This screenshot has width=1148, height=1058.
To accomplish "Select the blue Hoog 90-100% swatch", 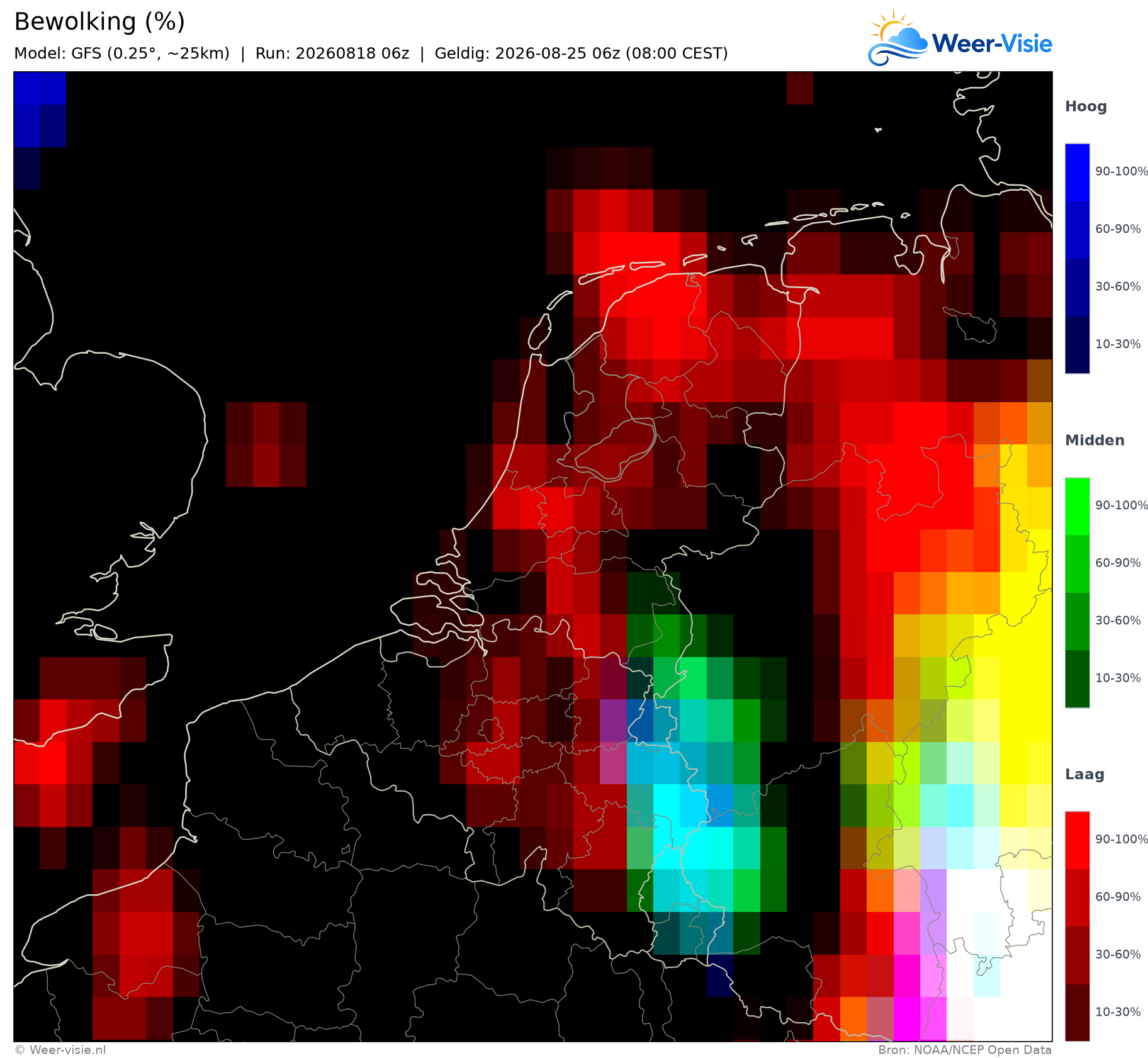I will point(1077,172).
